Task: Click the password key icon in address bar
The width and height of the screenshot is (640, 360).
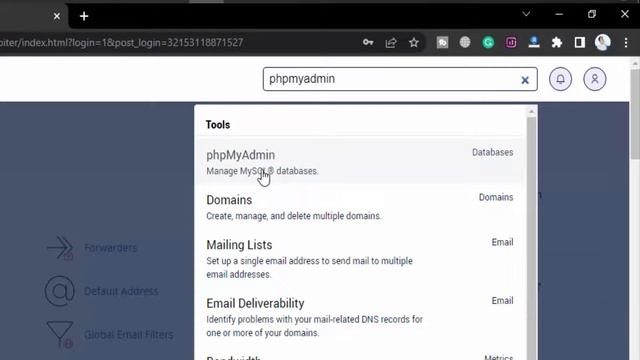Action: pos(368,42)
